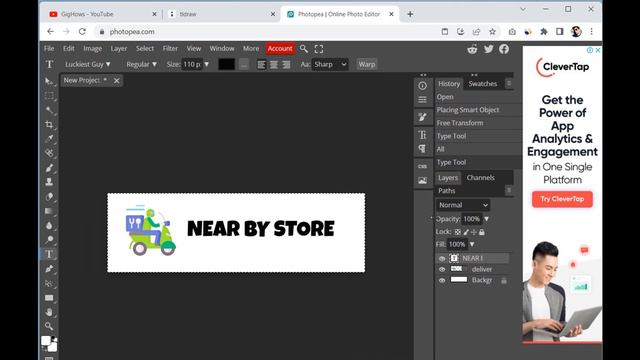This screenshot has height=360, width=640.
Task: Open the Properties panel icon
Action: 422,100
